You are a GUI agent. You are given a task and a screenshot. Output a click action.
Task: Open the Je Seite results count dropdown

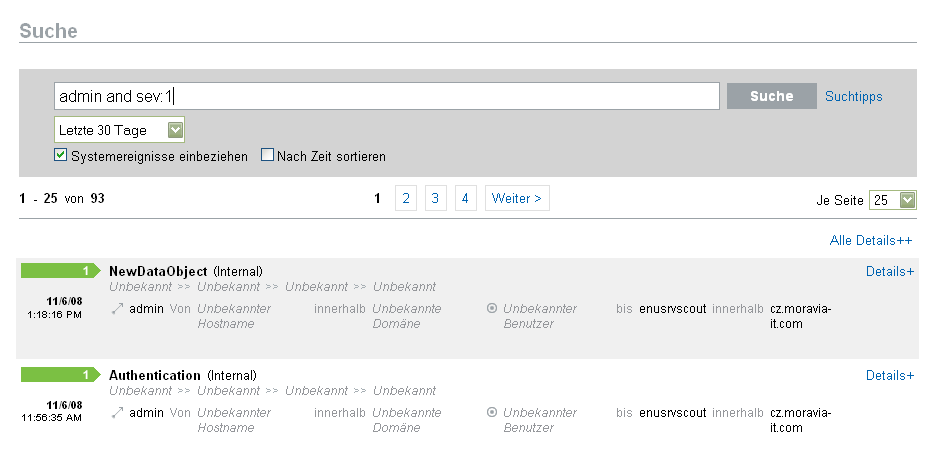(893, 200)
